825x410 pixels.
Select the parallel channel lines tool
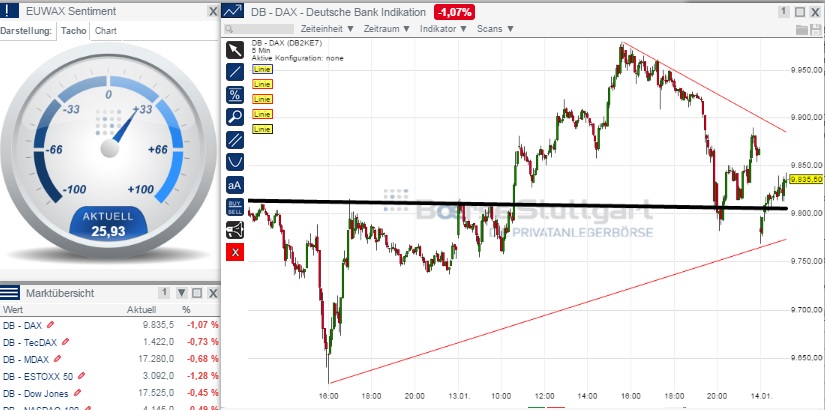click(x=235, y=139)
